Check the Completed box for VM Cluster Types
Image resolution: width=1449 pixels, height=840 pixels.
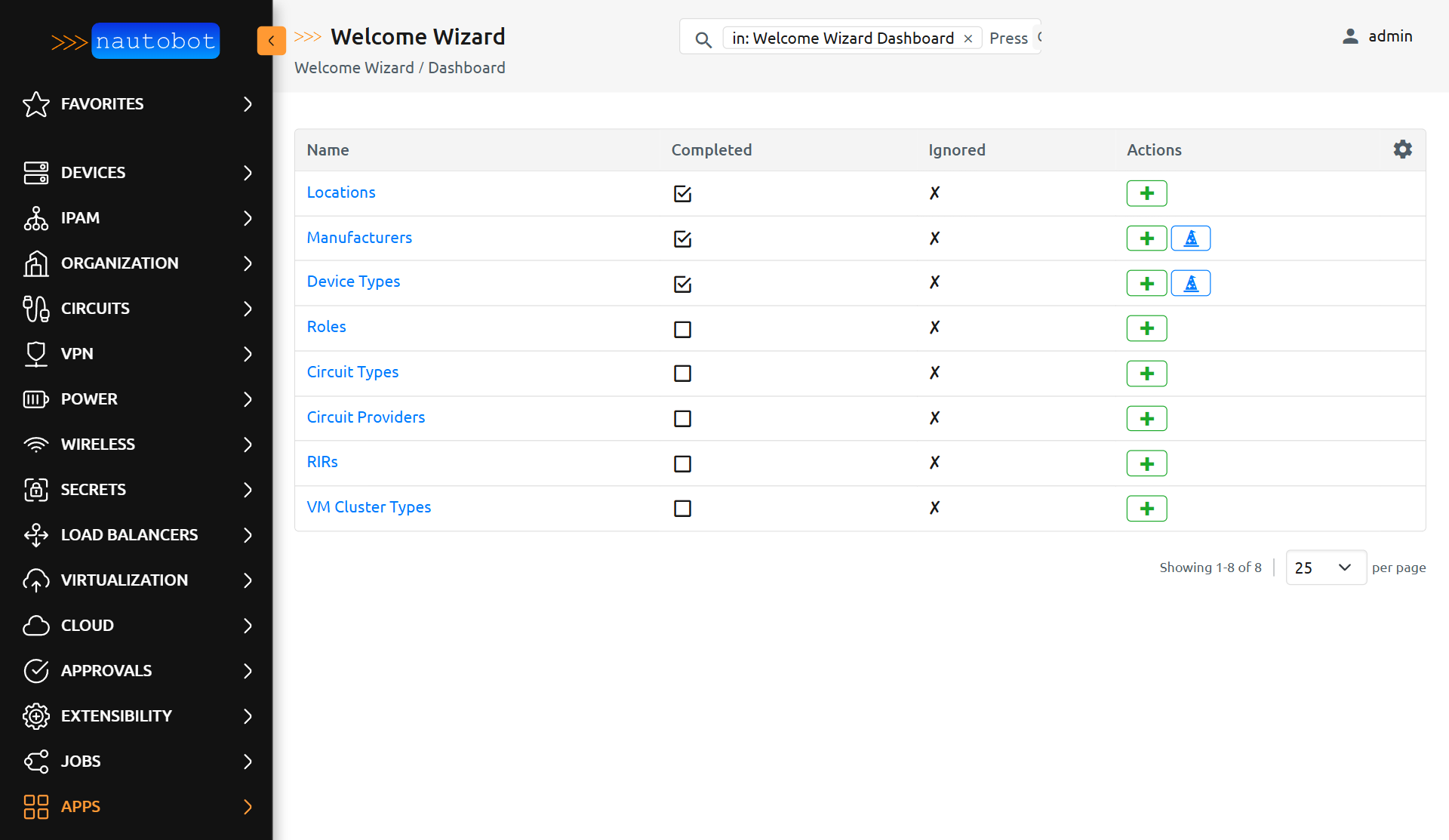point(682,509)
